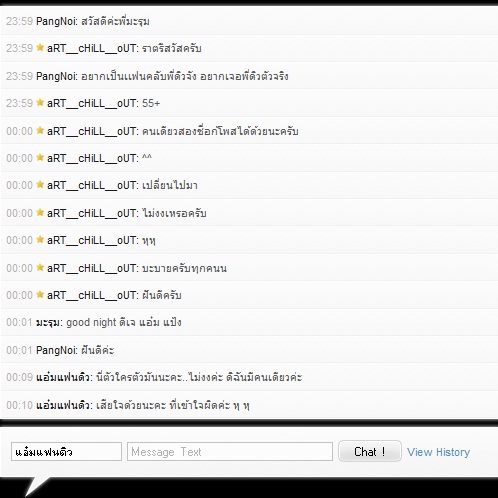Screen dimensions: 498x498
Task: Click aRT__cHiLL__oUT username in ทุทุ message
Action: coord(92,240)
